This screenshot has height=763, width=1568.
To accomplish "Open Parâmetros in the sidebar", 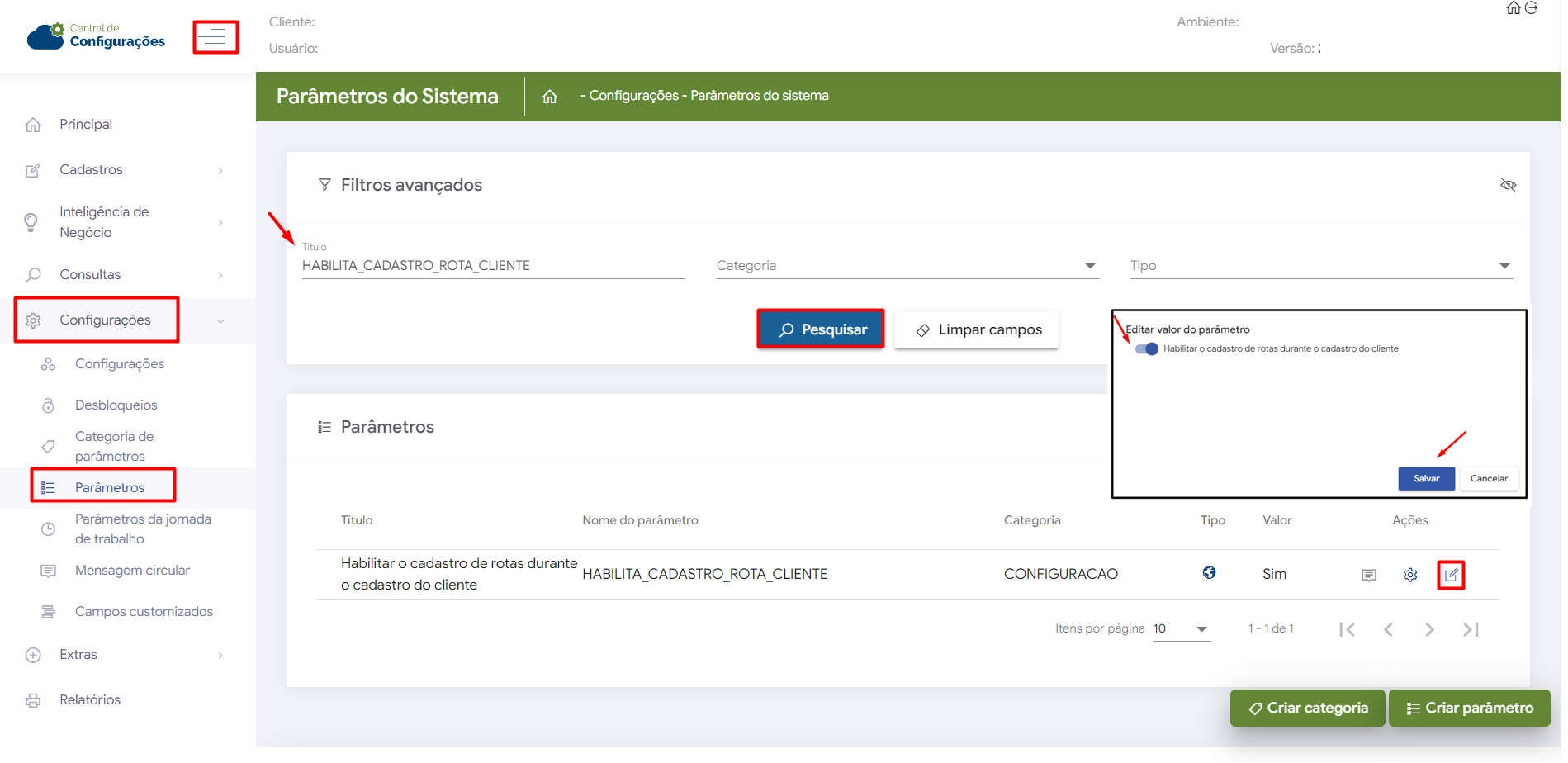I will (110, 488).
